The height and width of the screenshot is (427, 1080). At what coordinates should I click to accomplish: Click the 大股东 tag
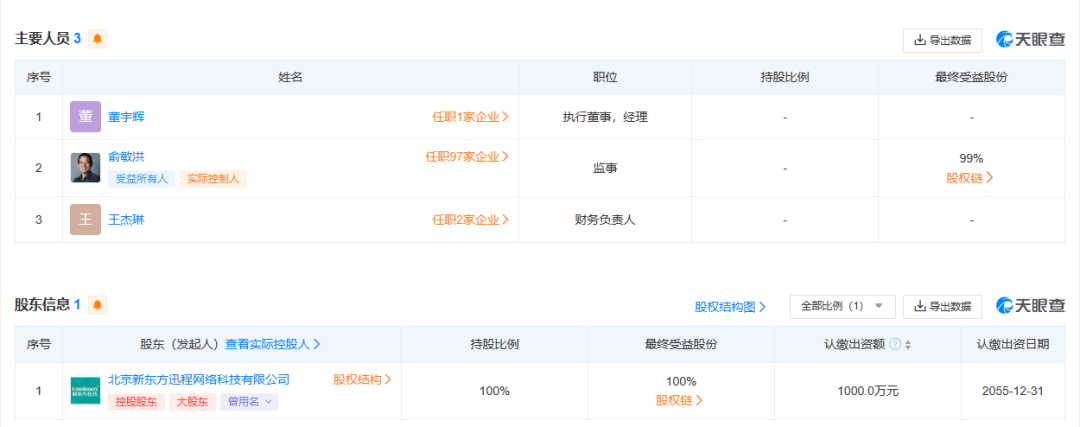tap(193, 402)
